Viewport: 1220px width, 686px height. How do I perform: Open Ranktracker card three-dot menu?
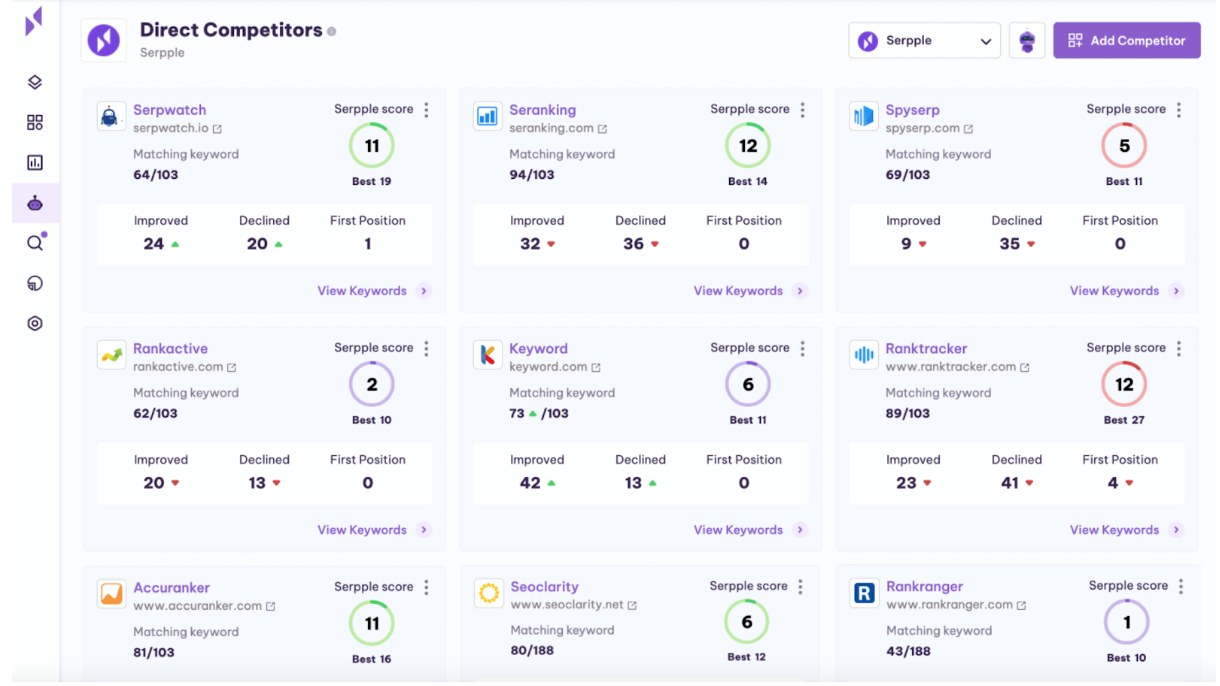click(1179, 349)
